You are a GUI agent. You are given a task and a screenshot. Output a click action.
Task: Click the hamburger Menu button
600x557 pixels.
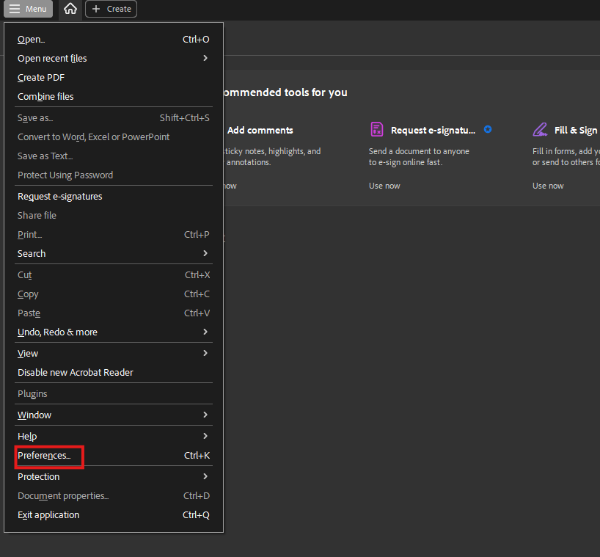28,9
